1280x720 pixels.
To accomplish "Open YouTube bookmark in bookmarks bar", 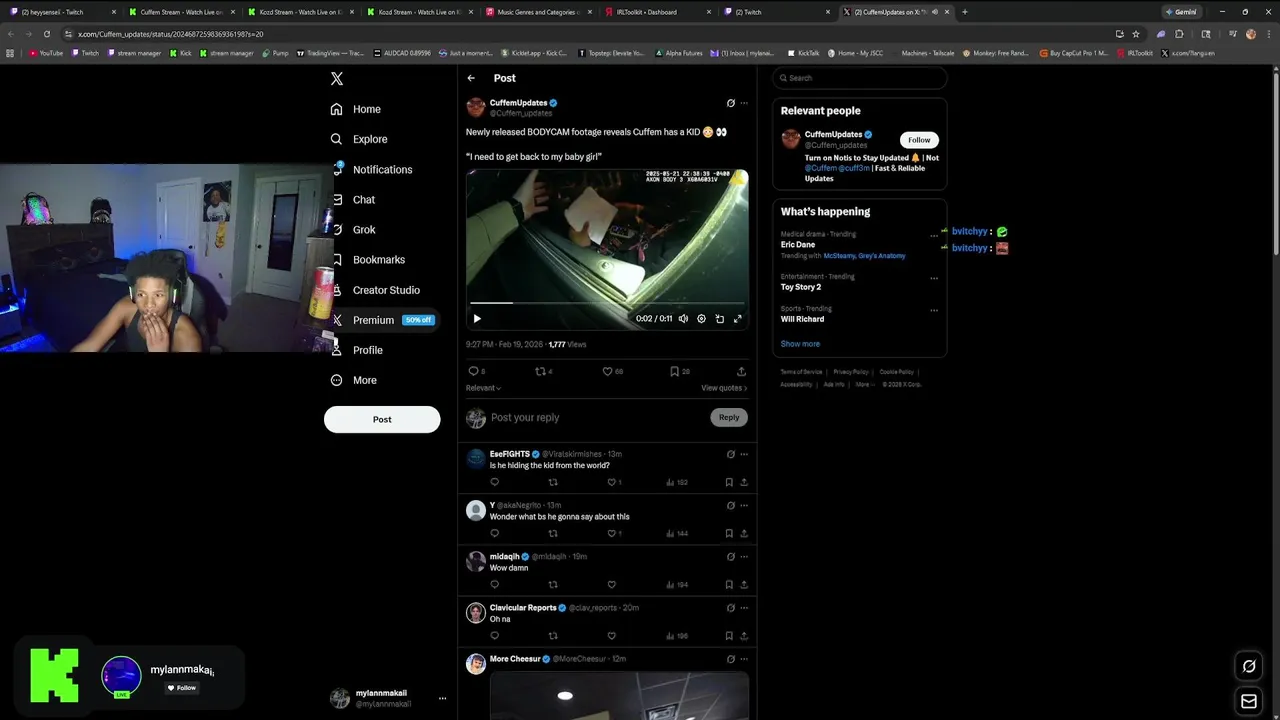I will [46, 53].
